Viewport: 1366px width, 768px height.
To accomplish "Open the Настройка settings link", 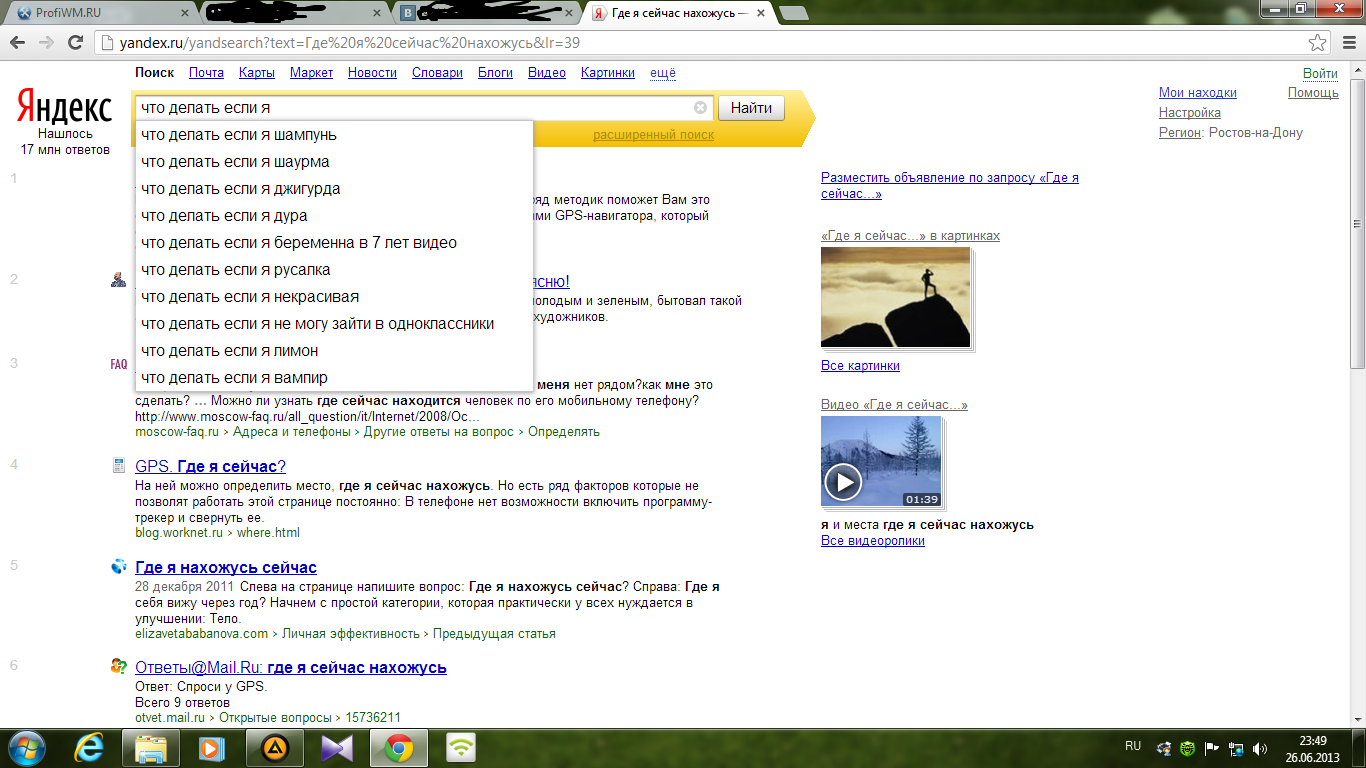I will click(x=1190, y=113).
